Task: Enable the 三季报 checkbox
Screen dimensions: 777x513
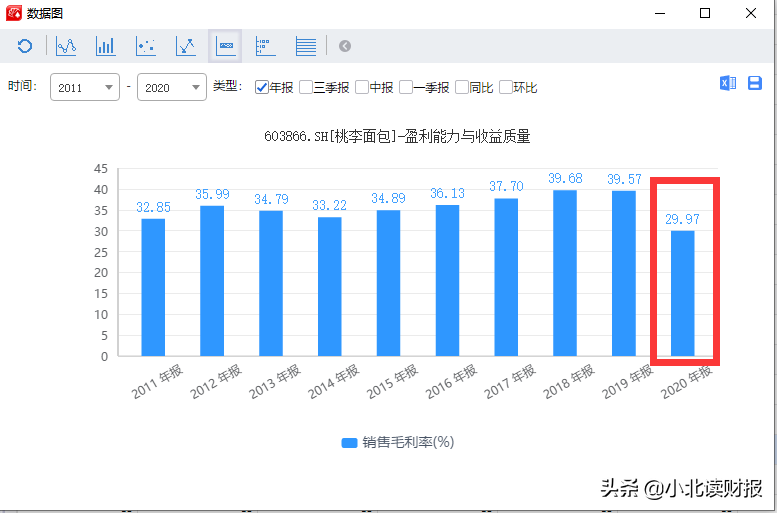Action: click(306, 88)
